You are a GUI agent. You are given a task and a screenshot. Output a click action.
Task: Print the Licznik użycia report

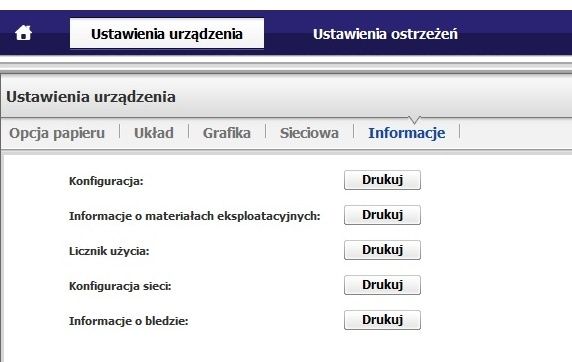coord(382,250)
